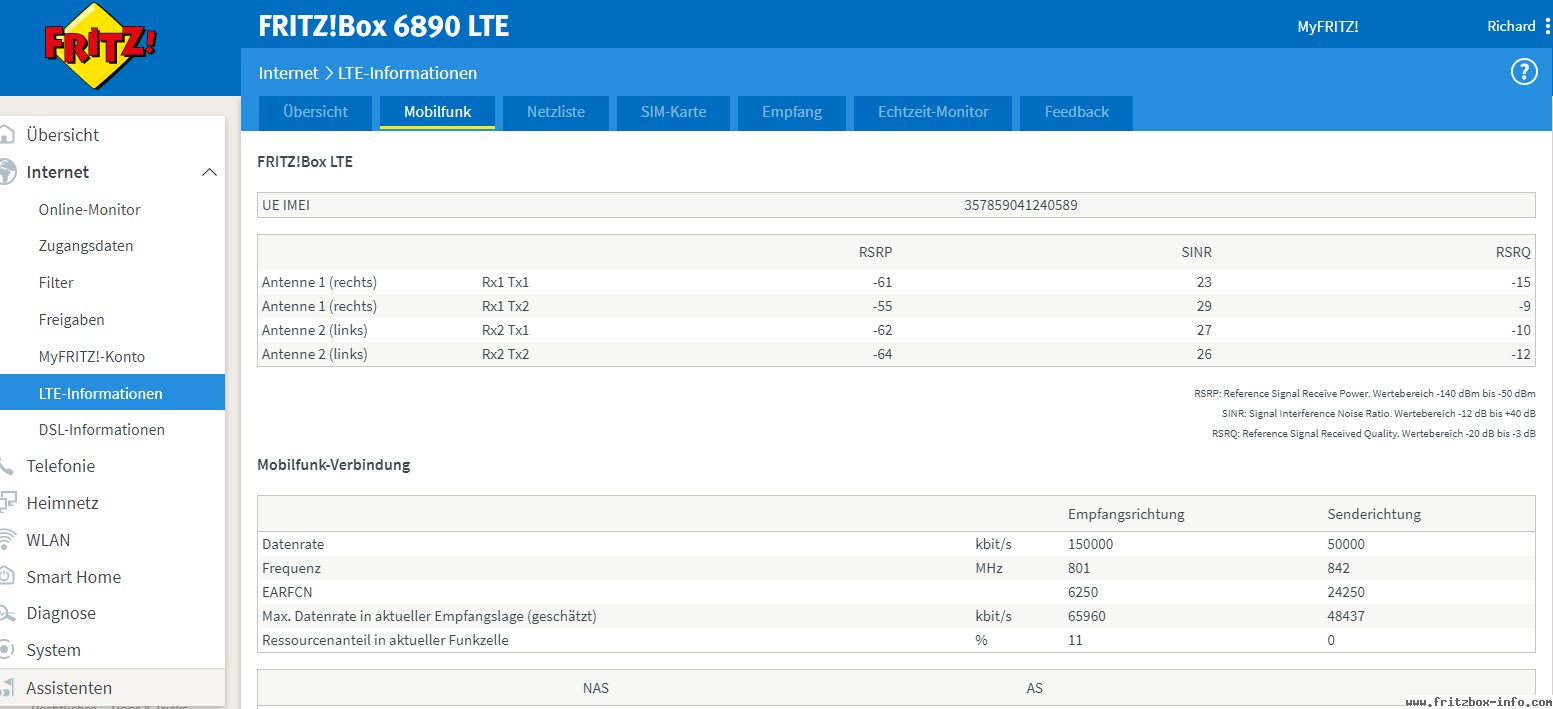Open the Telefonie menu
Screen dimensions: 1553x709
(60, 466)
